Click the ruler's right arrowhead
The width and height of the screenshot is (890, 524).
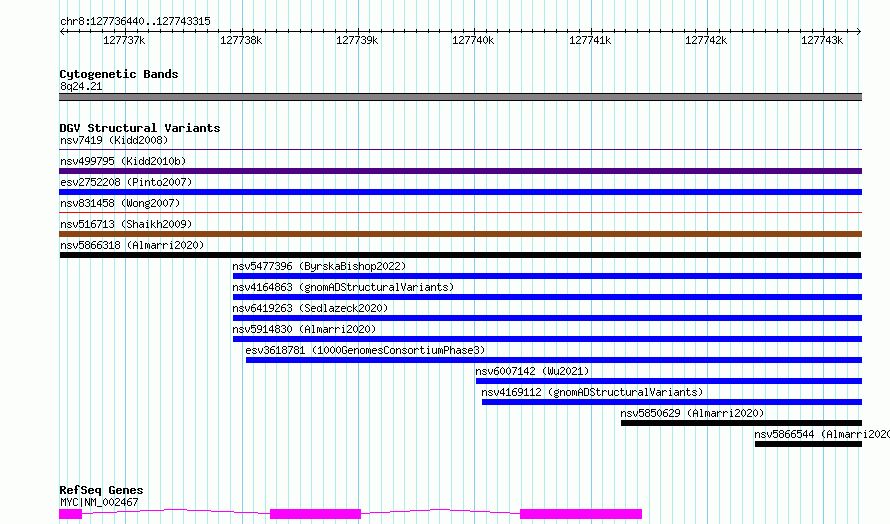[x=859, y=32]
